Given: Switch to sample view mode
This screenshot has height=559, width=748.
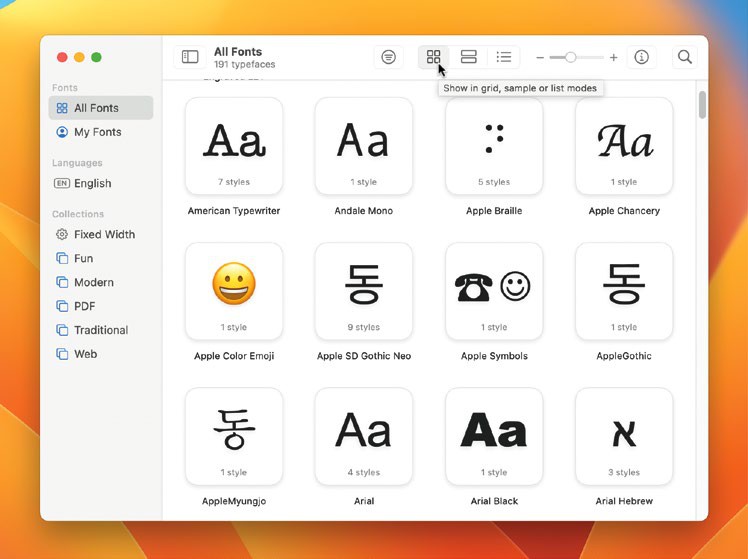Looking at the screenshot, I should coord(468,58).
